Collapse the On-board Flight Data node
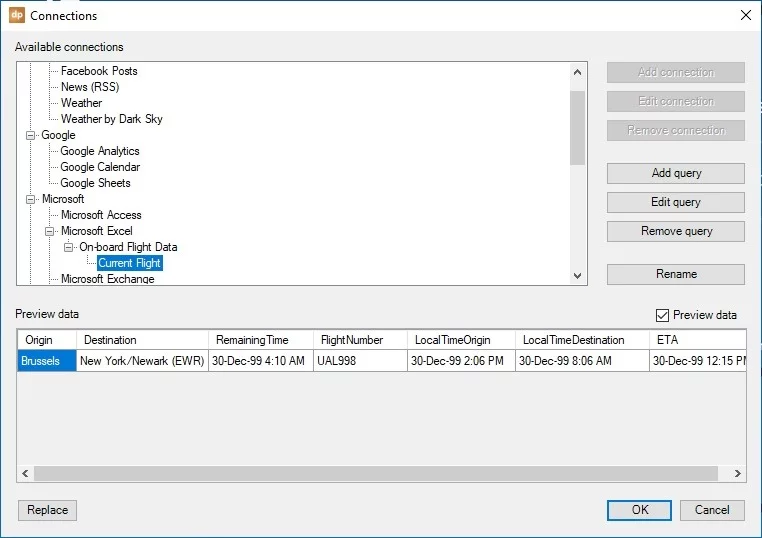Screen dimensions: 762x538 [69, 247]
